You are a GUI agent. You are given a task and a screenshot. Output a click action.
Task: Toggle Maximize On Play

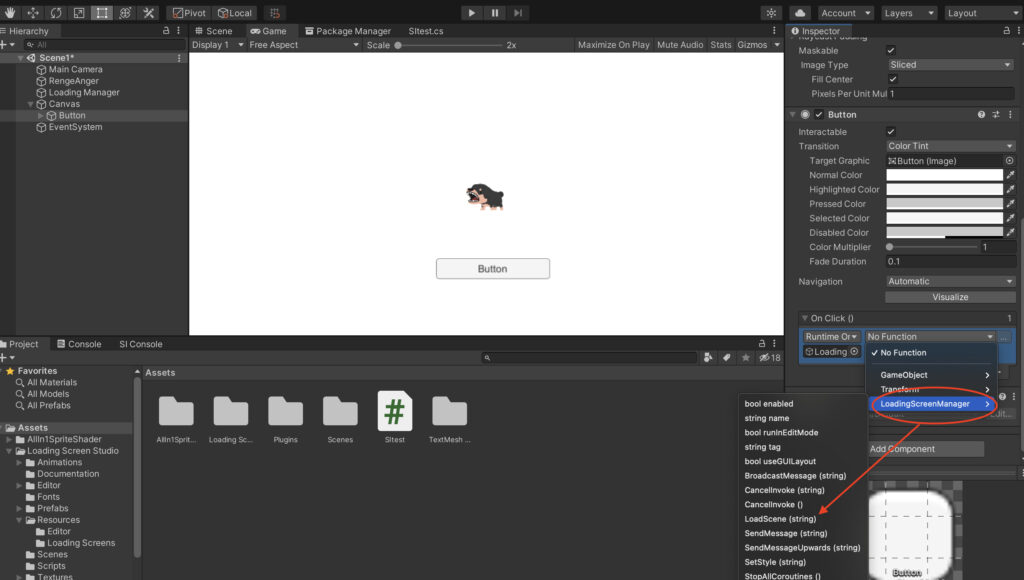coord(613,45)
